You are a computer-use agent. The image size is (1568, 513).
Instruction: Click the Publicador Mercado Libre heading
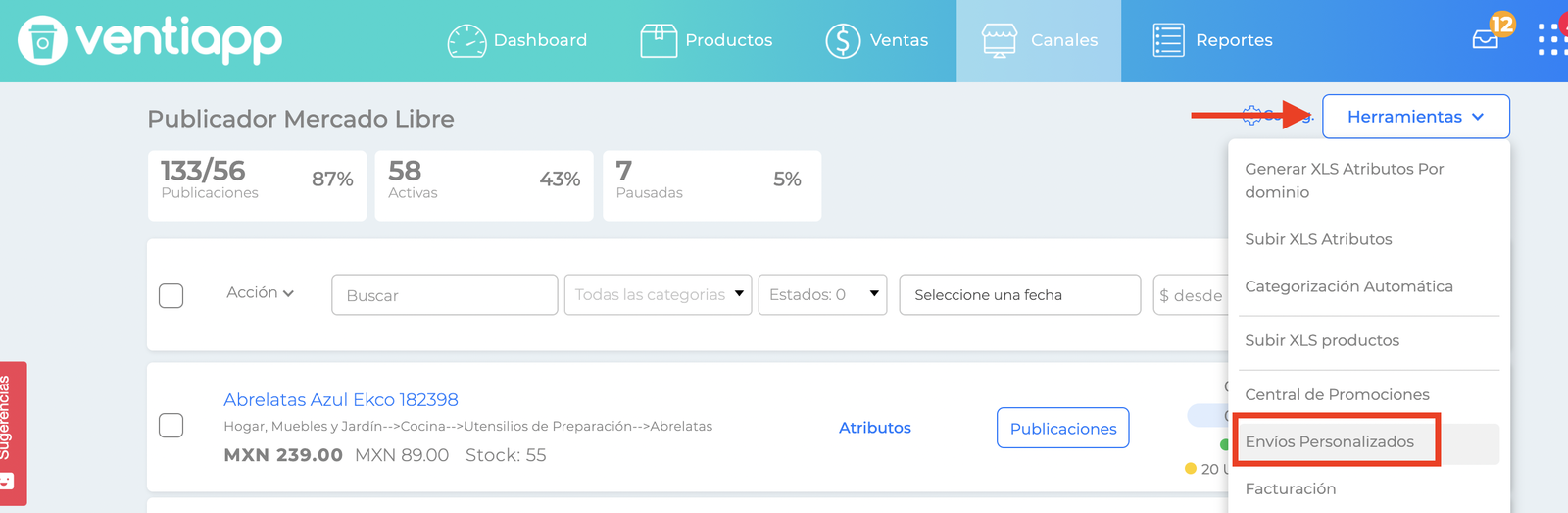301,119
